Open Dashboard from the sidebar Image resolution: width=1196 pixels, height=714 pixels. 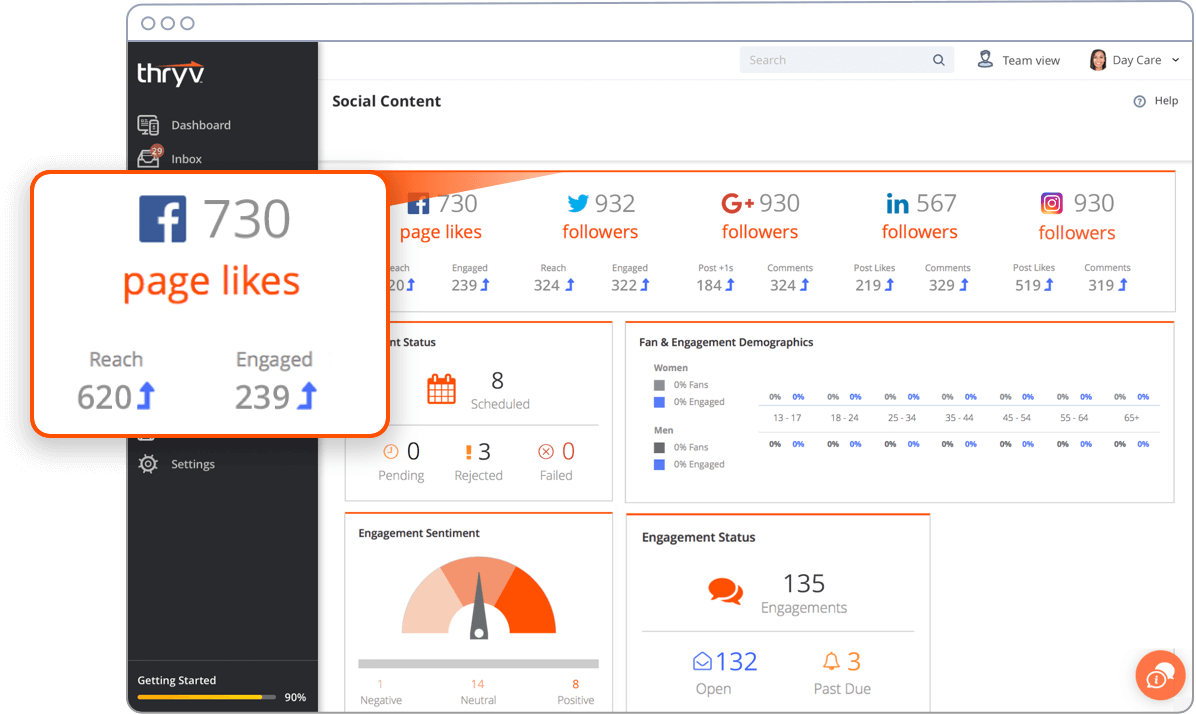200,125
